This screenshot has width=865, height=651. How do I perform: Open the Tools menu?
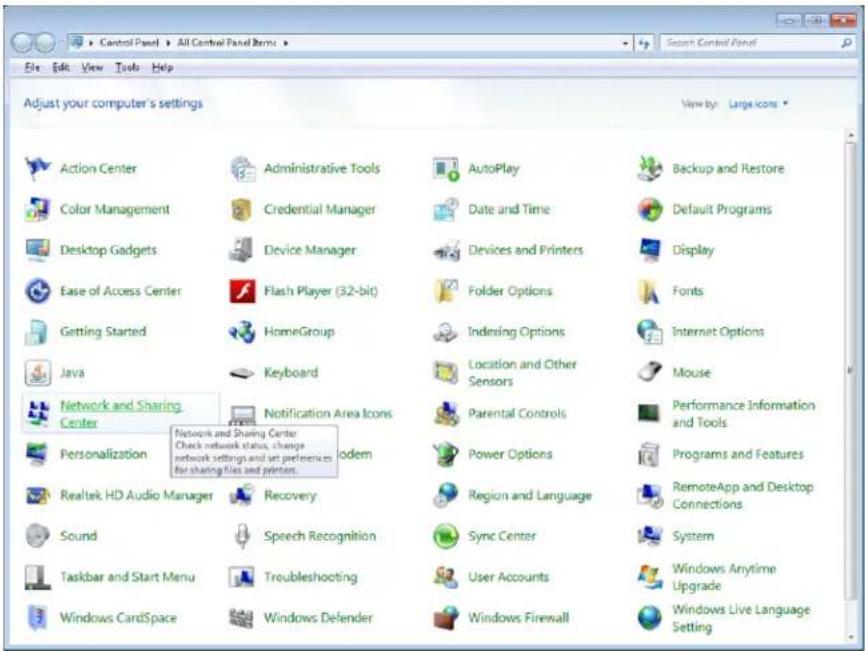click(x=127, y=67)
